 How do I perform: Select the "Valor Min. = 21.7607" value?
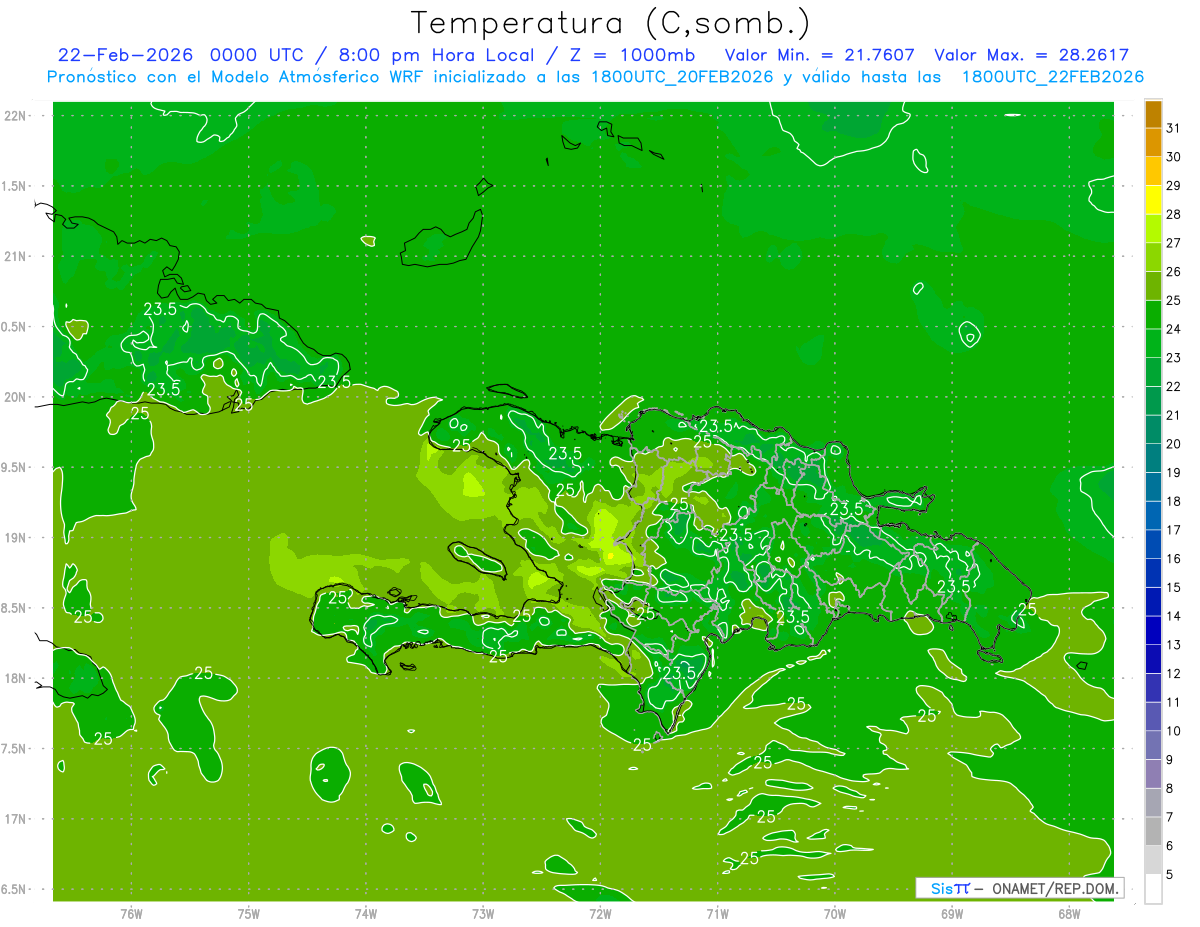pyautogui.click(x=819, y=55)
